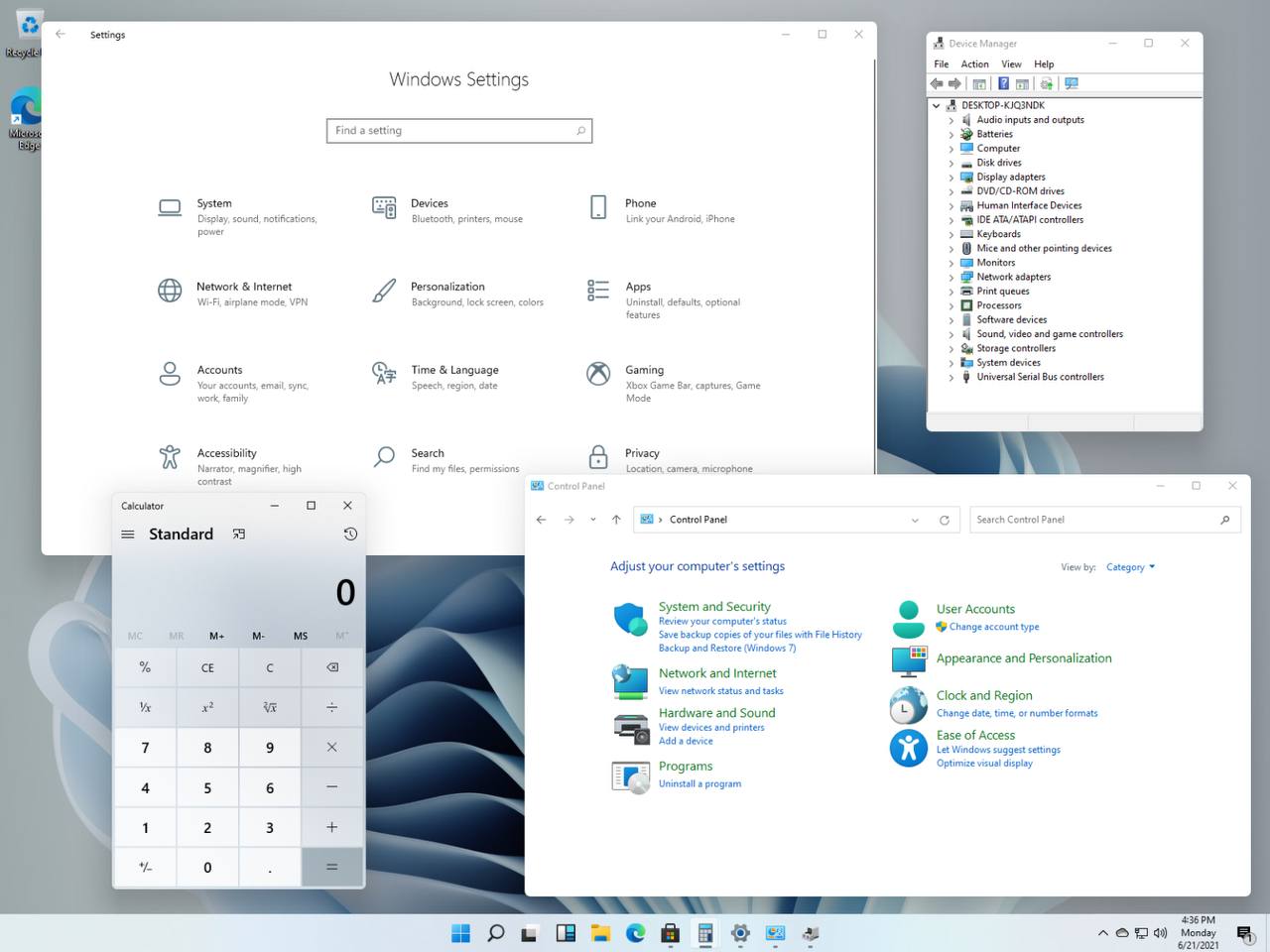Open the View by Category dropdown
Viewport: 1270px width, 952px height.
pyautogui.click(x=1130, y=567)
